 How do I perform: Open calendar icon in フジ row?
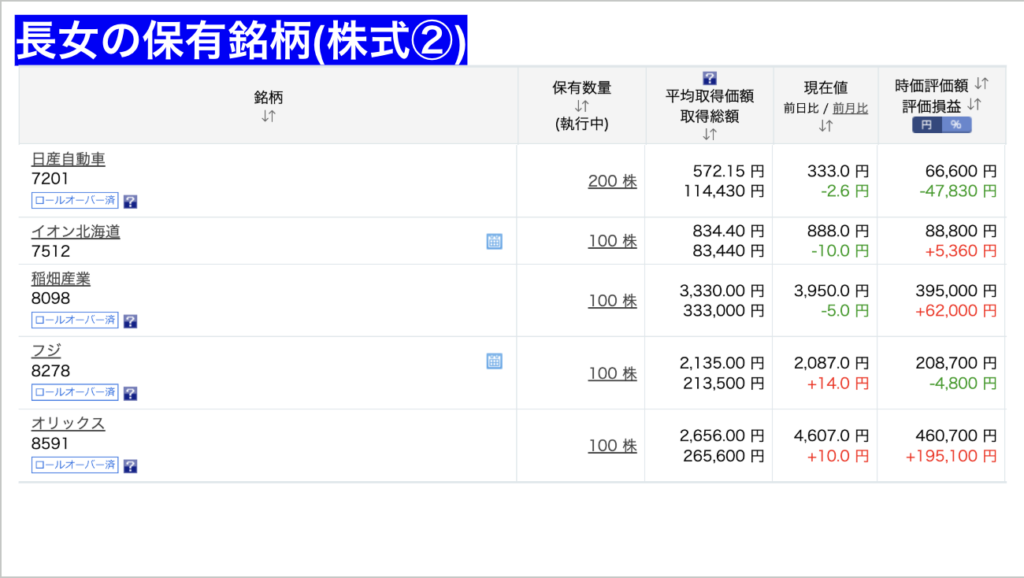494,361
